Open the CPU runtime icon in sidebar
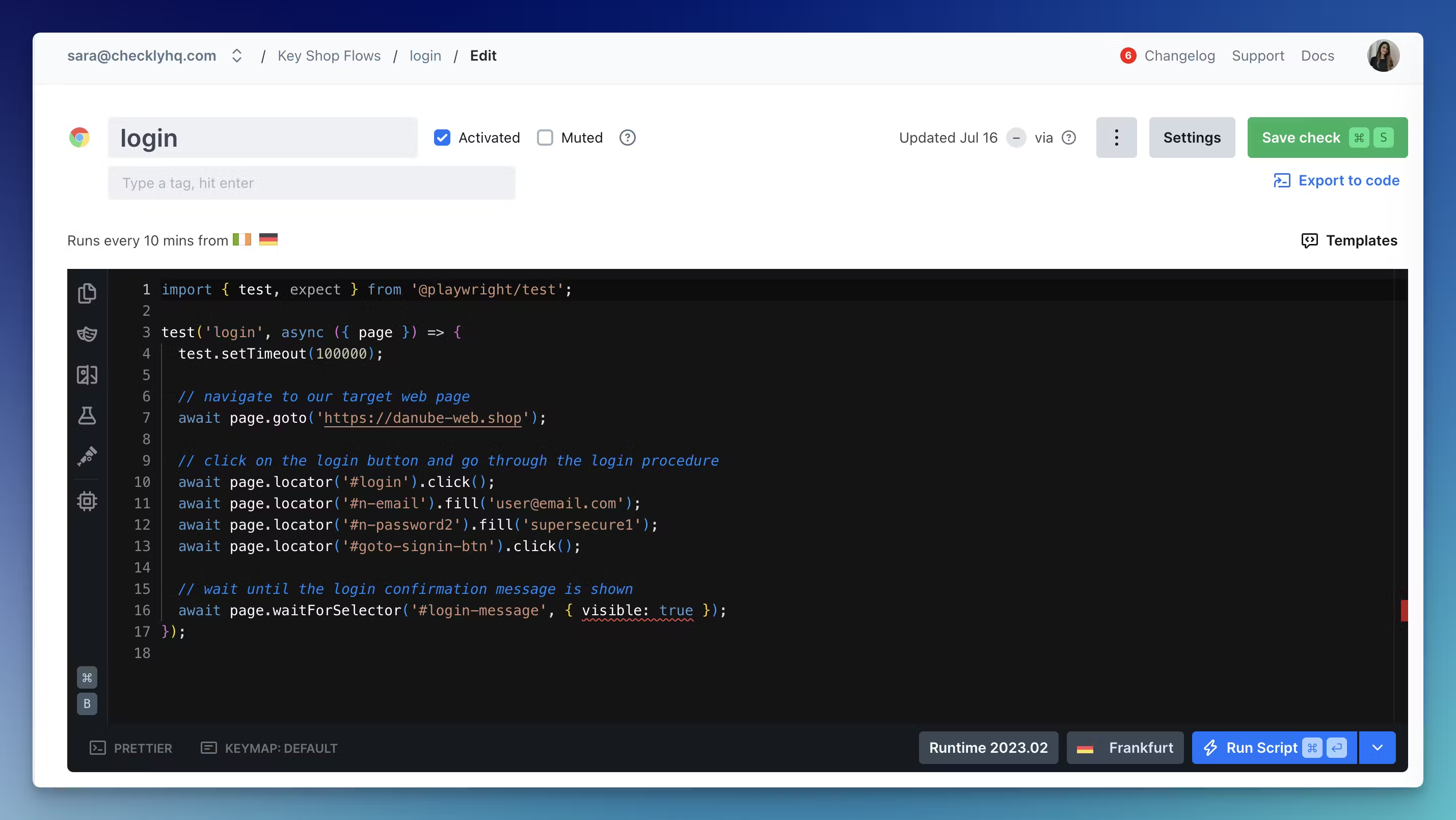Viewport: 1456px width, 820px height. click(87, 501)
